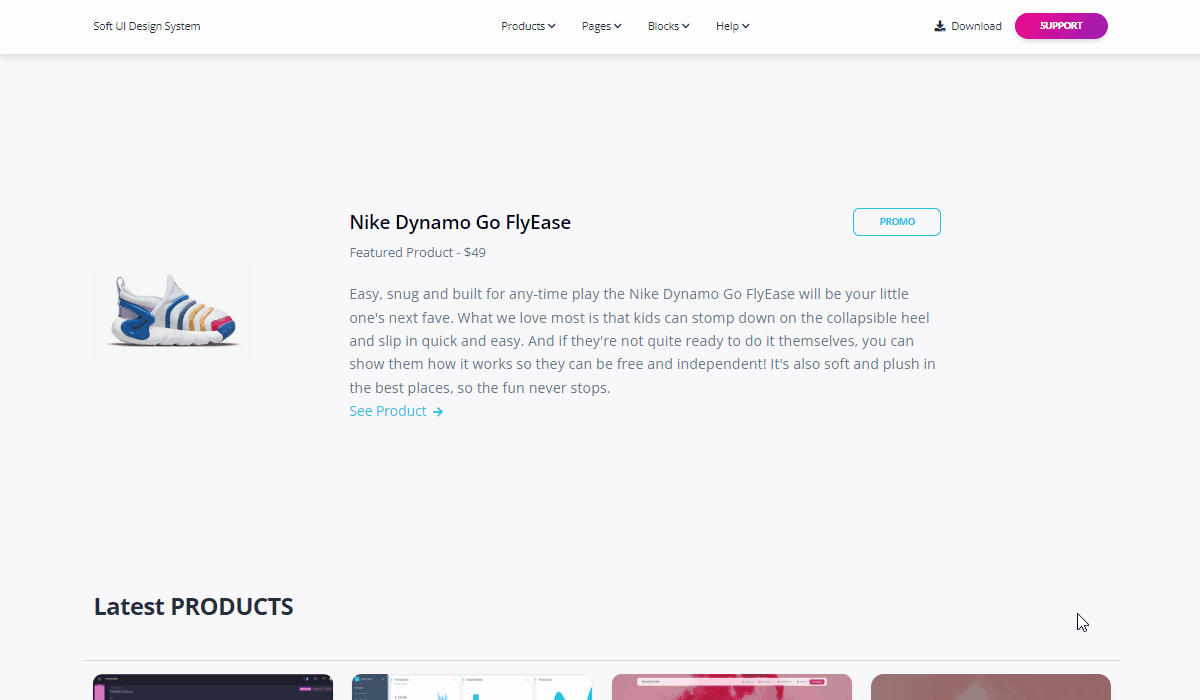Click the Download icon in the navbar
1200x700 pixels.
[940, 26]
